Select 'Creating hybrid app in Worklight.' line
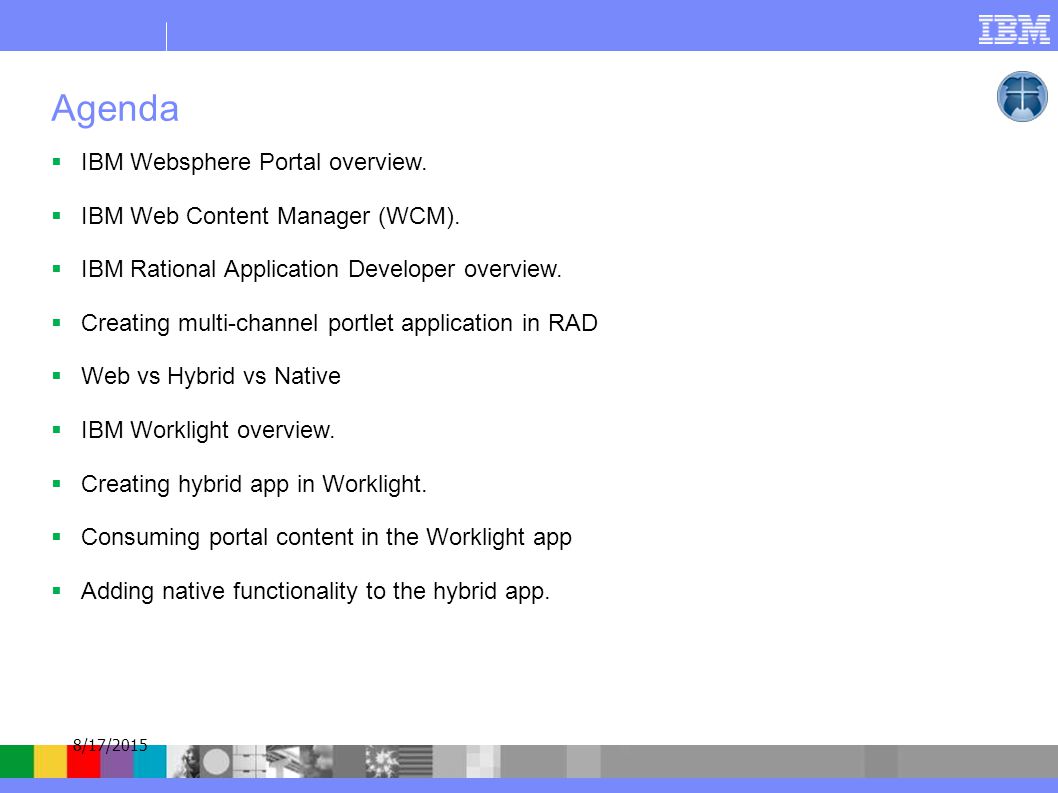The image size is (1058, 793). 254,484
